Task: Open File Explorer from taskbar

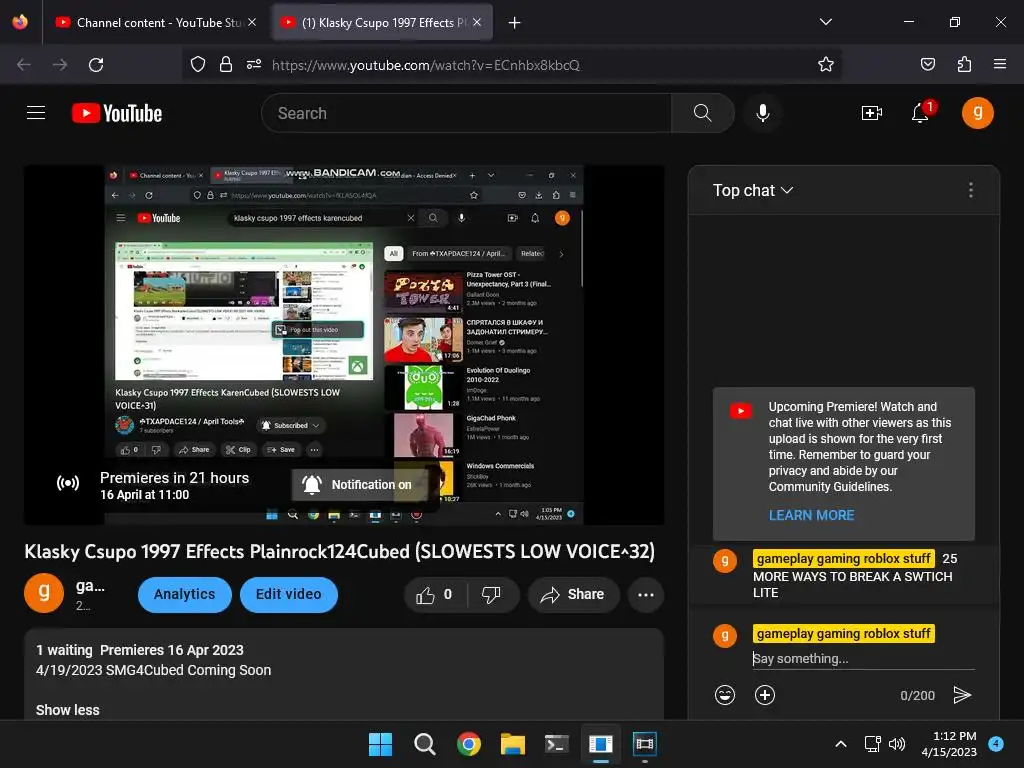Action: click(513, 744)
